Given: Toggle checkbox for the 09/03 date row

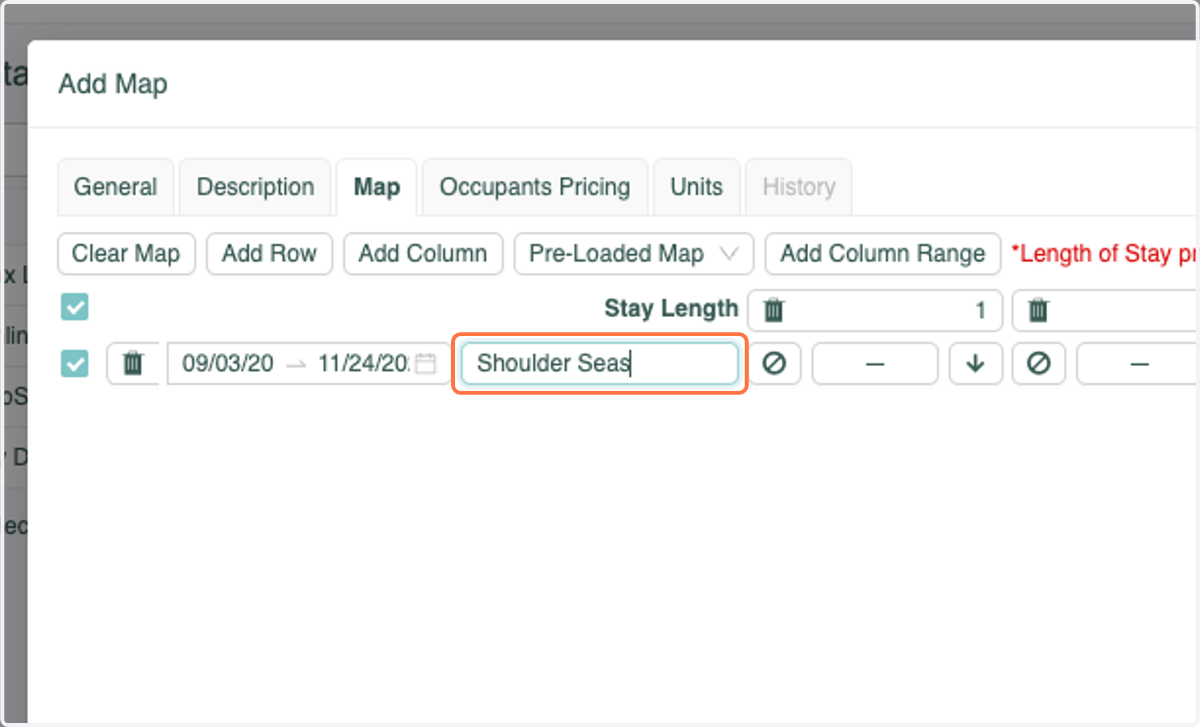Looking at the screenshot, I should pos(74,364).
